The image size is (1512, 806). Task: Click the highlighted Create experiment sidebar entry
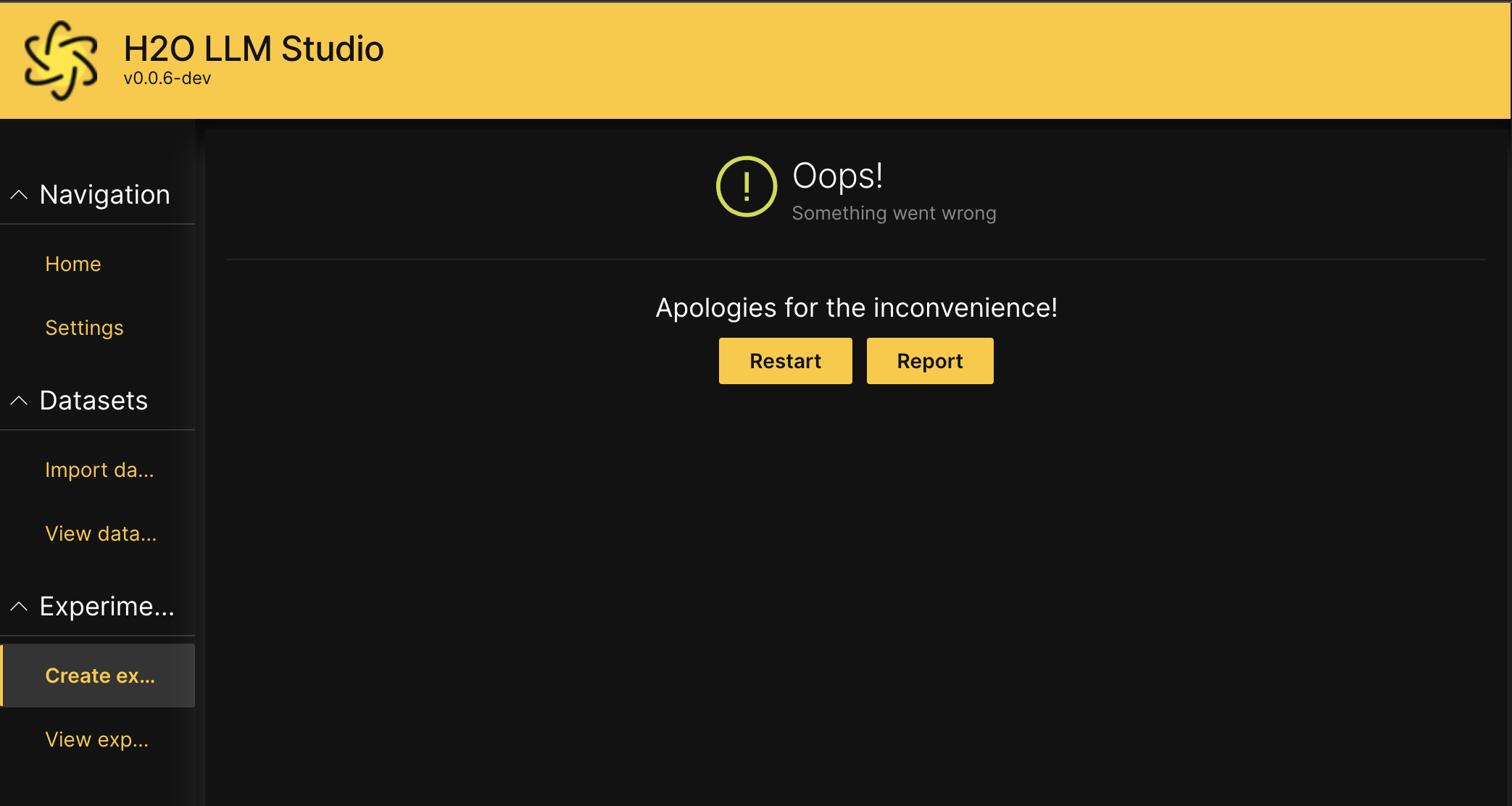[x=99, y=676]
